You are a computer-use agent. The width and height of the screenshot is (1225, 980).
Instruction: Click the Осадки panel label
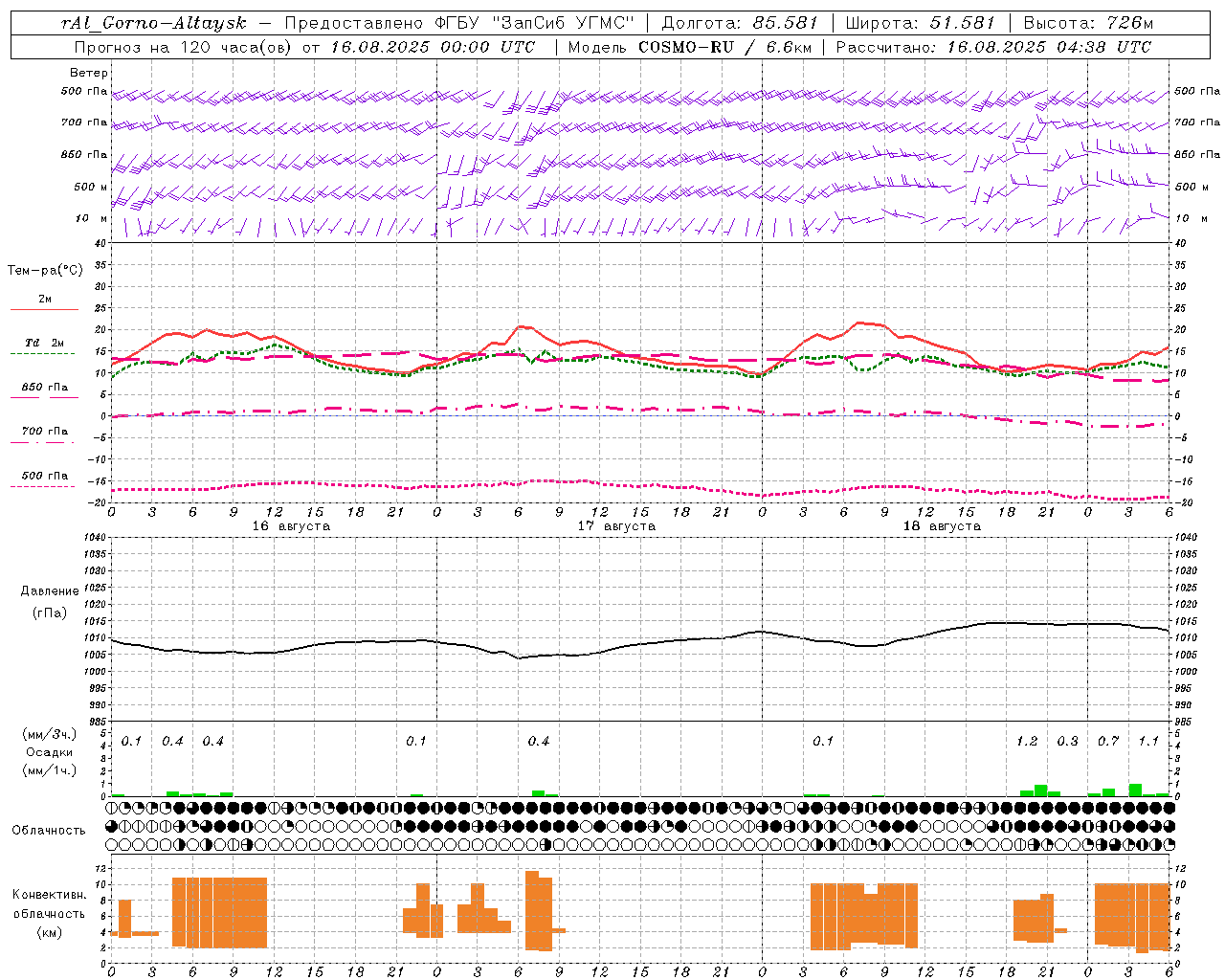click(49, 752)
